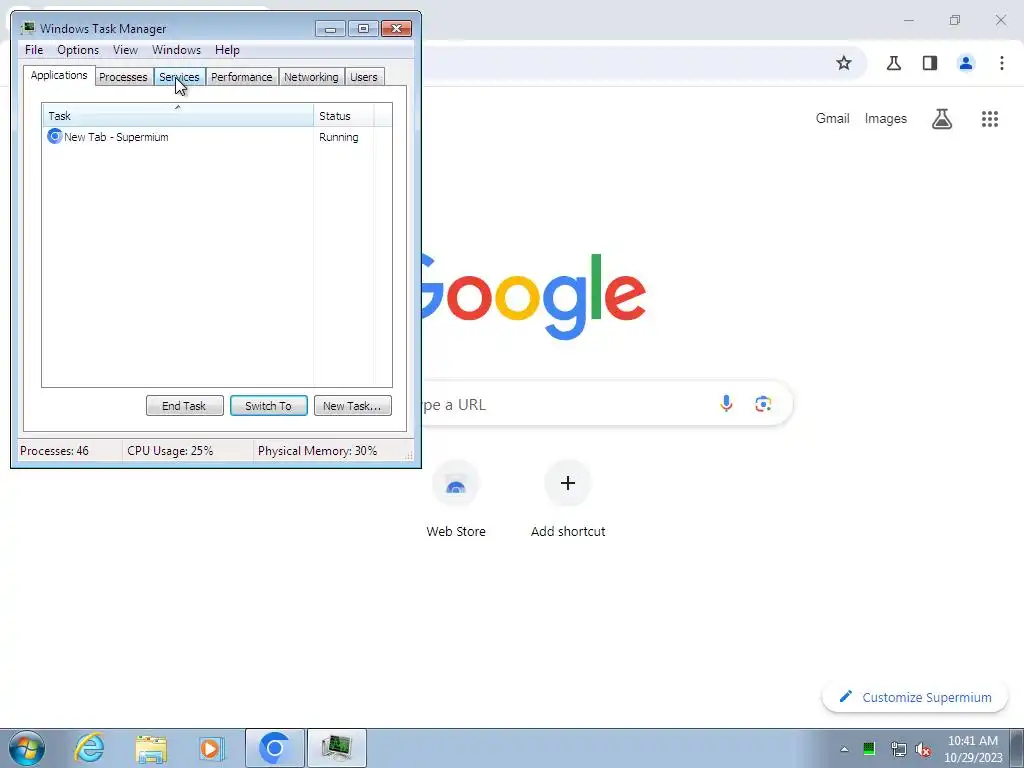Image resolution: width=1024 pixels, height=768 pixels.
Task: Click the Show desktop strip at taskbar end
Action: coord(1017,748)
